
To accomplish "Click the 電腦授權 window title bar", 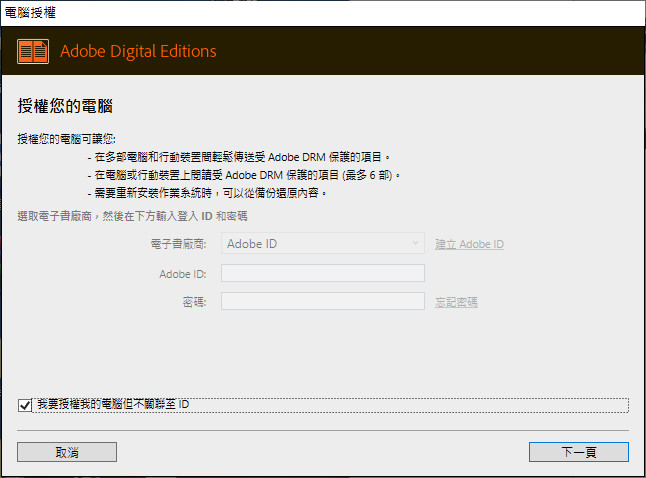I will (300, 10).
